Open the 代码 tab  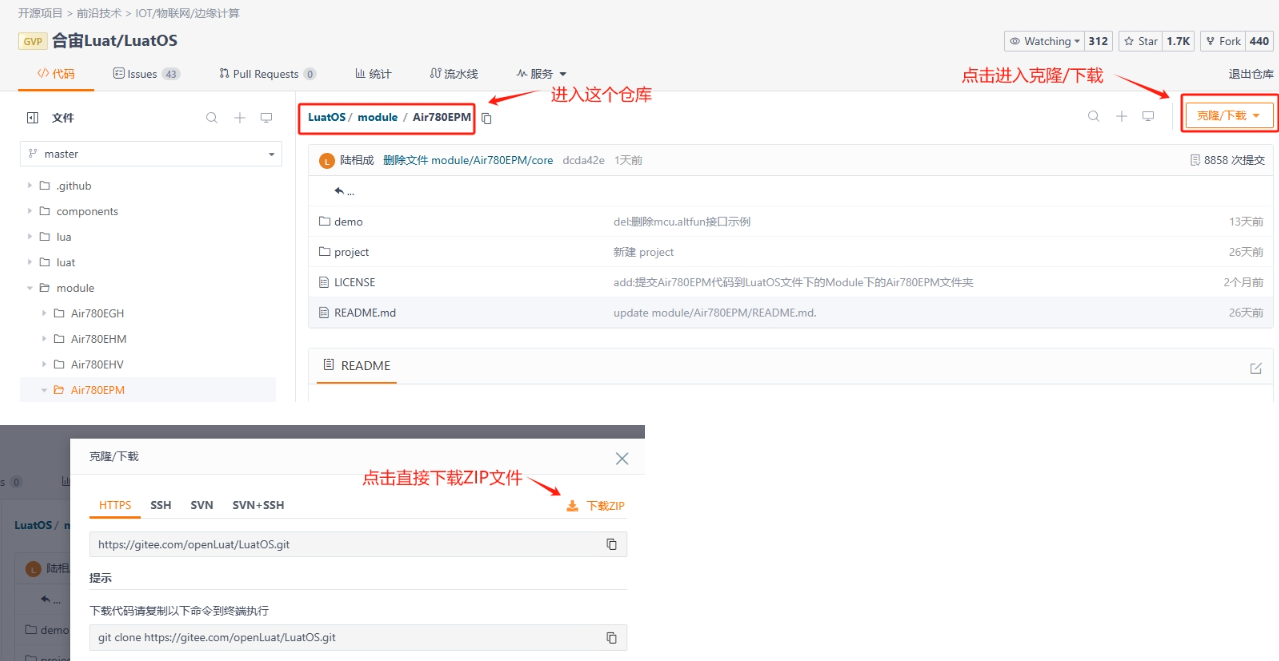point(56,74)
